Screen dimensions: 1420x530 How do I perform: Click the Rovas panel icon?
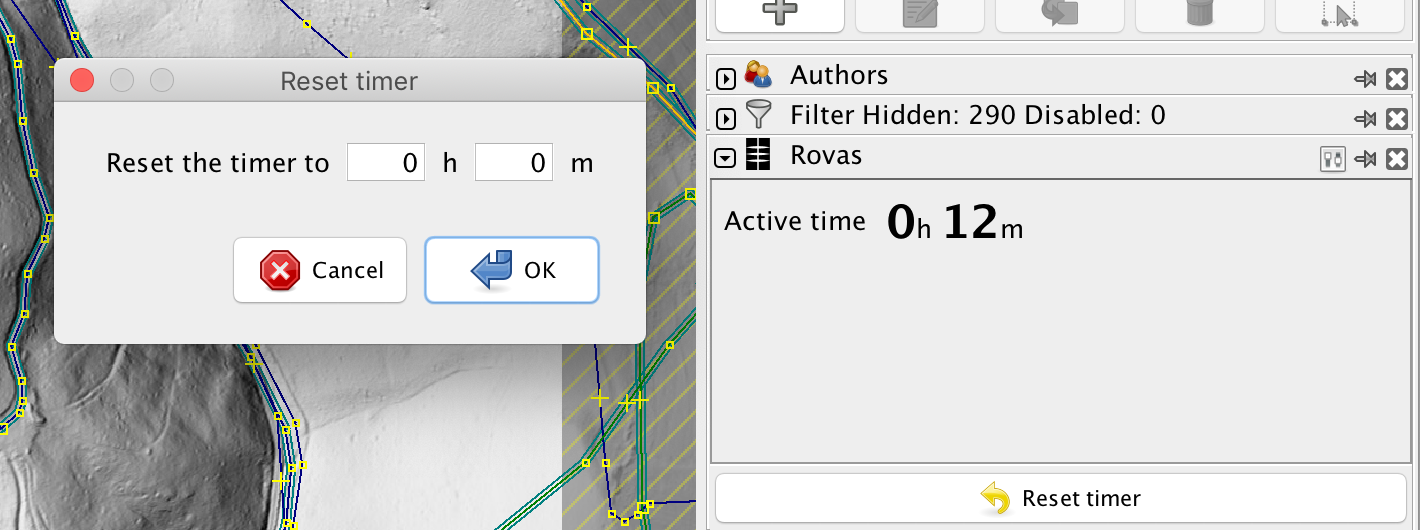click(x=759, y=155)
